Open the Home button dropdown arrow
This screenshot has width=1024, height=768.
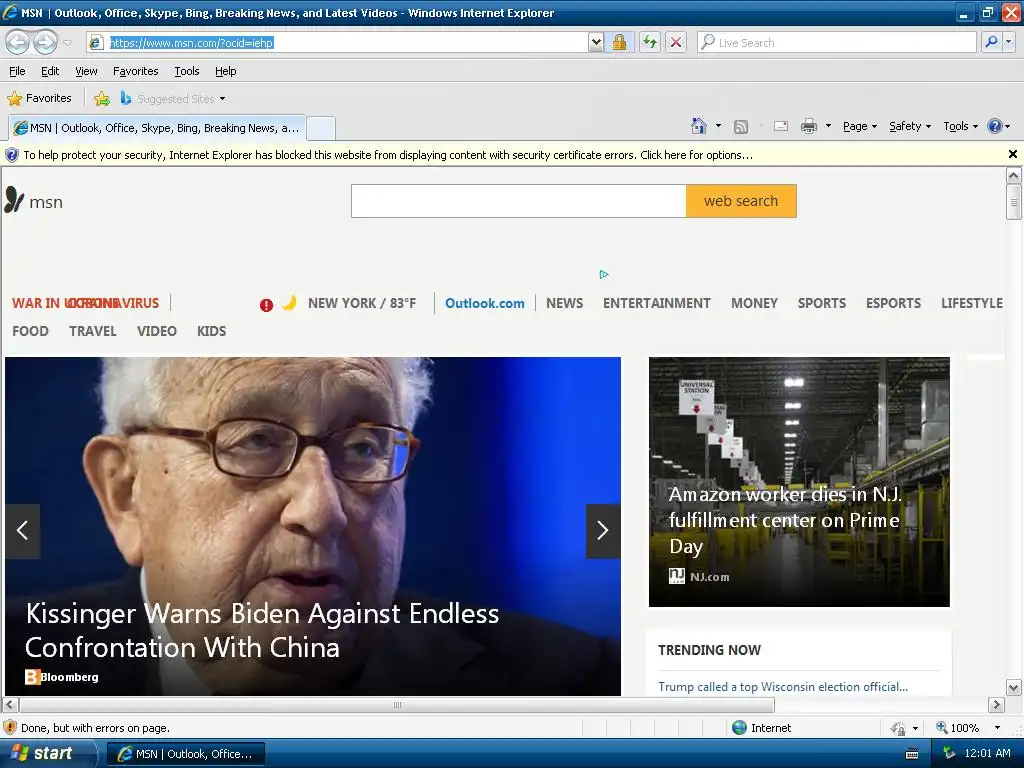click(718, 126)
